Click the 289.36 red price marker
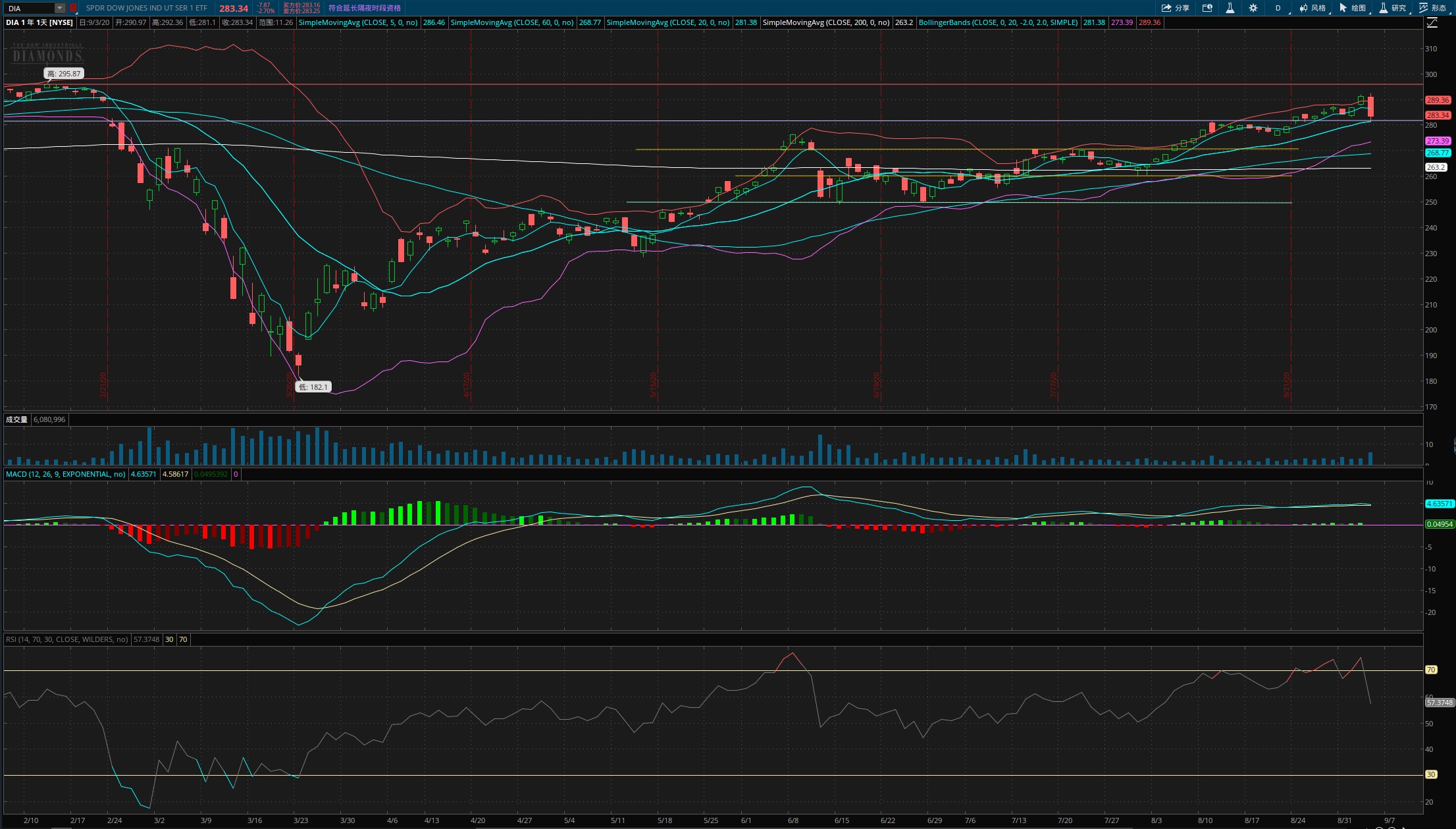Image resolution: width=1456 pixels, height=829 pixels. point(1438,100)
